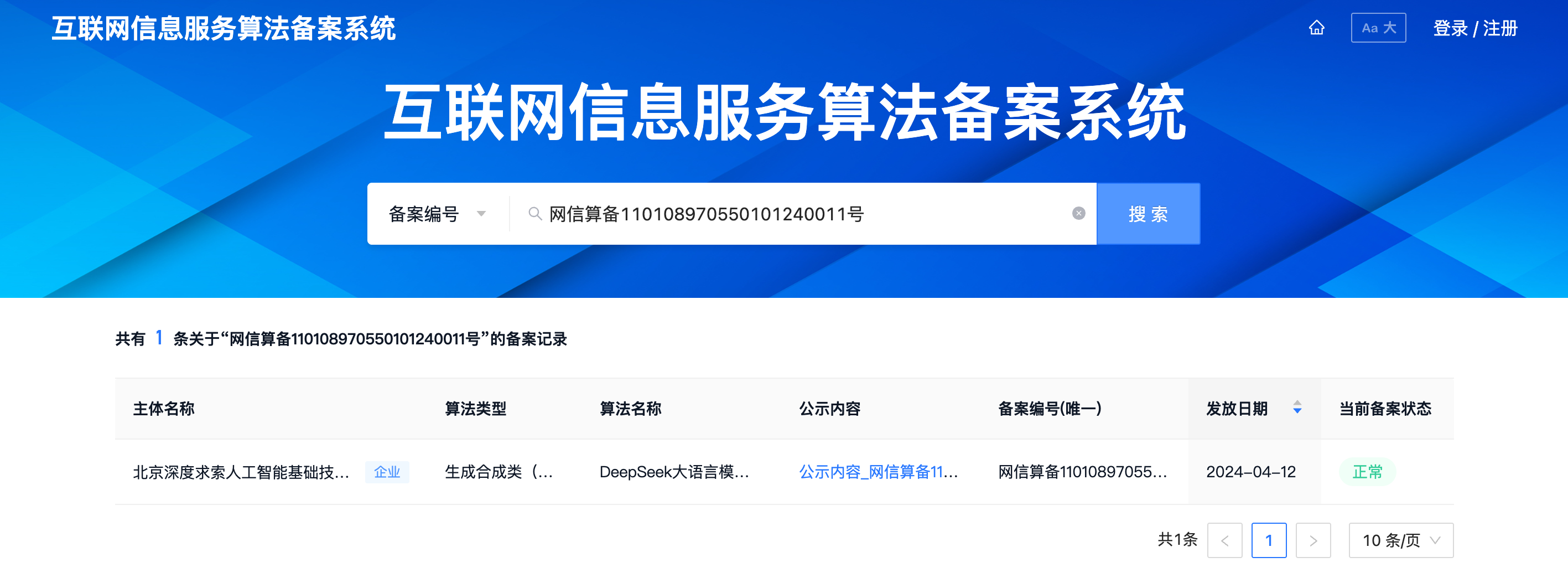Click the 当前备案状态 column header
Image resolution: width=1568 pixels, height=588 pixels.
click(x=1385, y=408)
